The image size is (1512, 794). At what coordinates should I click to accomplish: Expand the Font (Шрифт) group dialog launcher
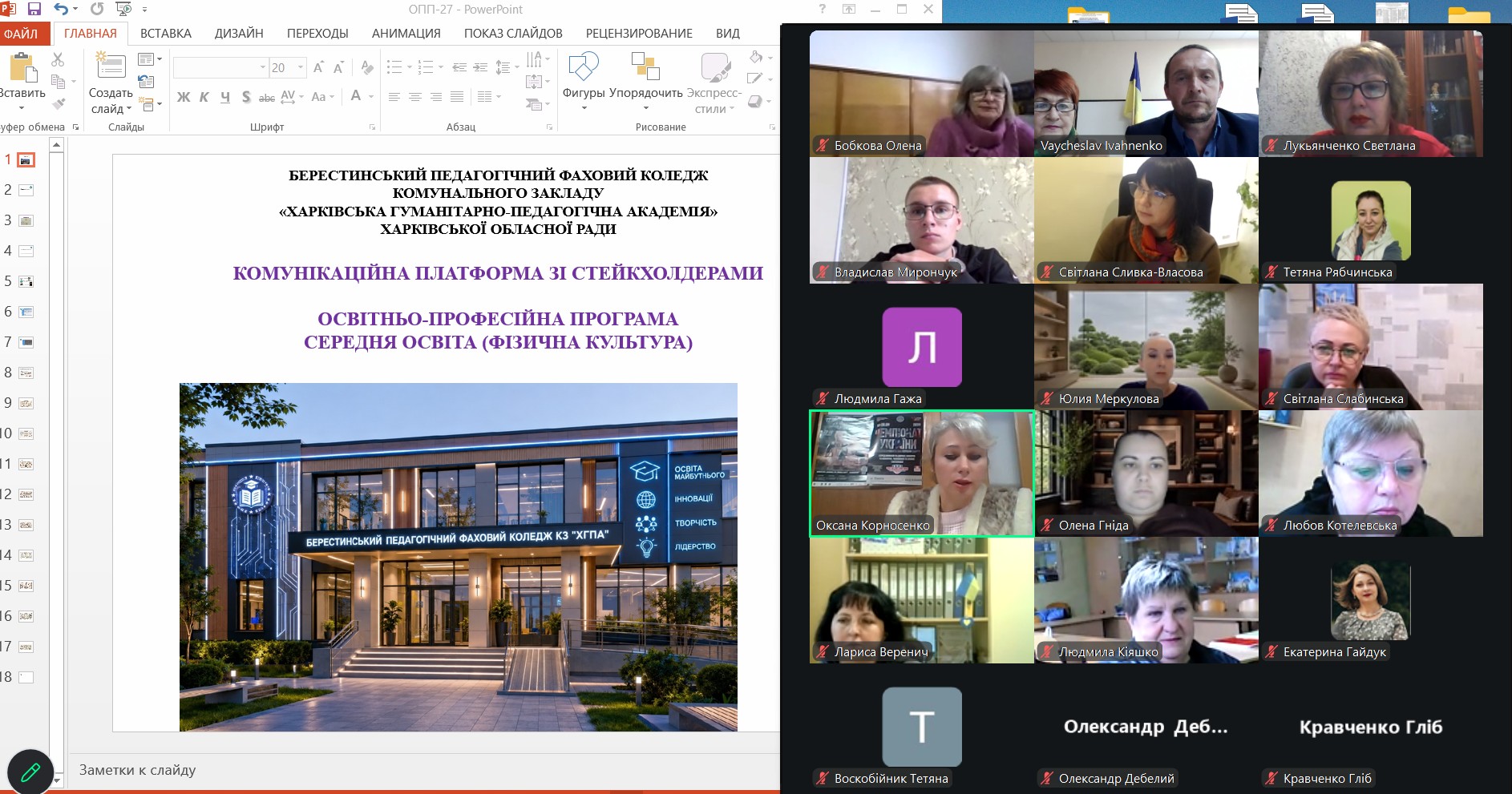tap(373, 127)
